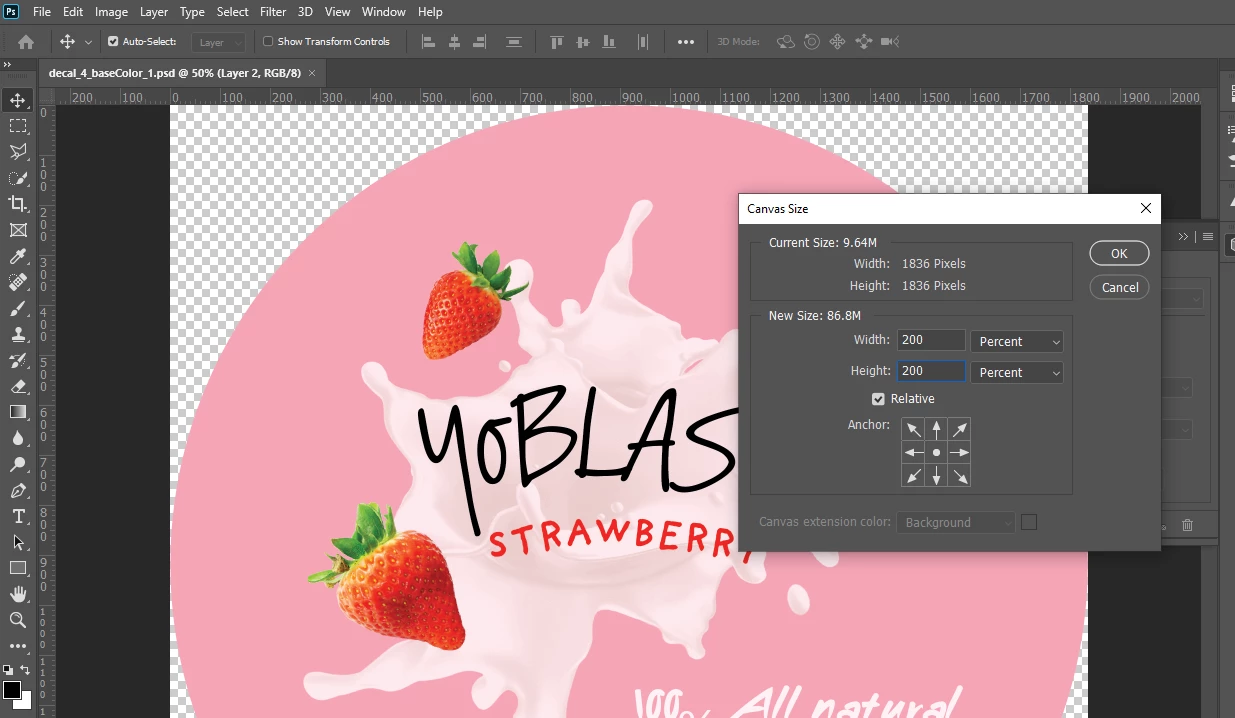Set anchor to bottom-center arrow
The width and height of the screenshot is (1235, 718).
pos(936,476)
